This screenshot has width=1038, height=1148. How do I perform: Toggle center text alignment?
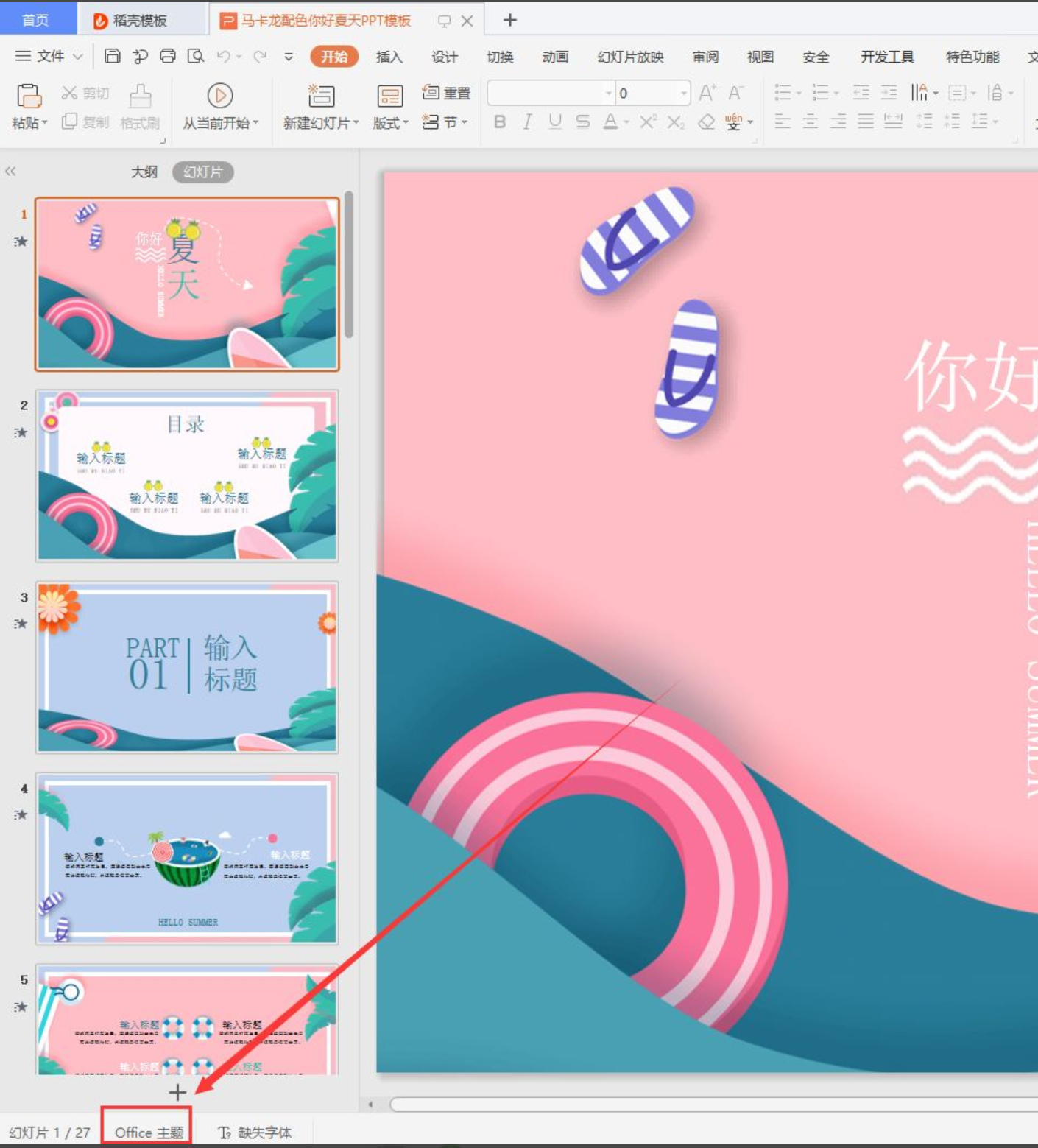(x=811, y=122)
